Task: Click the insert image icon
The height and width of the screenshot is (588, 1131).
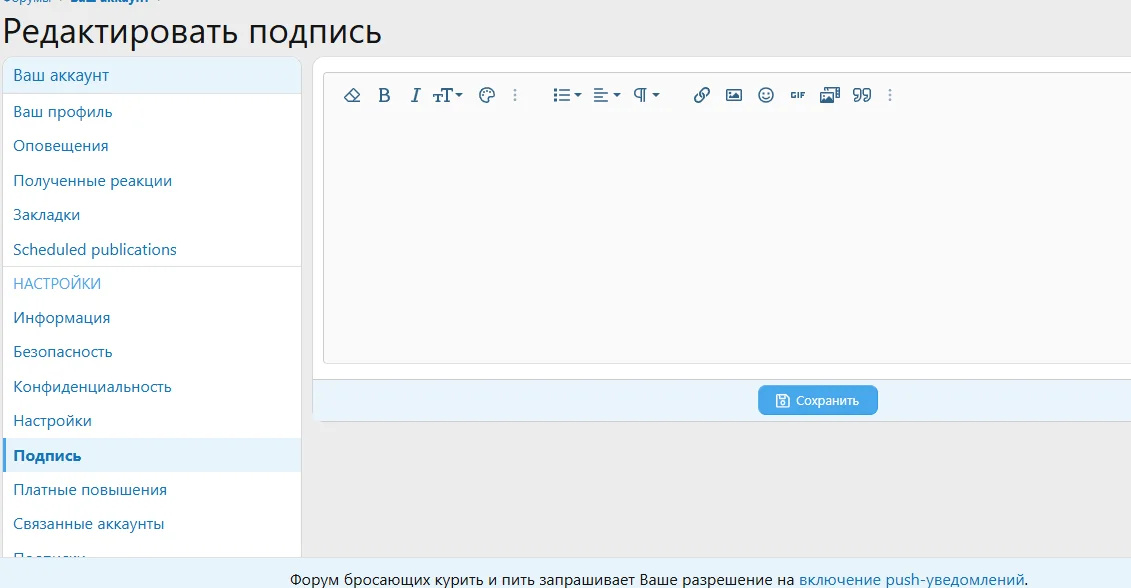Action: click(734, 95)
